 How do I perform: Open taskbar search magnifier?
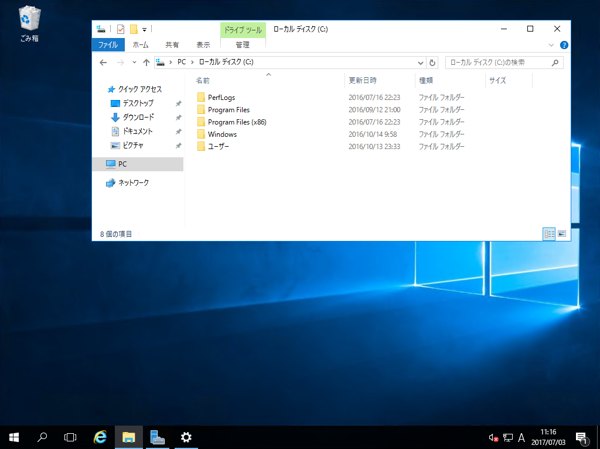click(42, 437)
